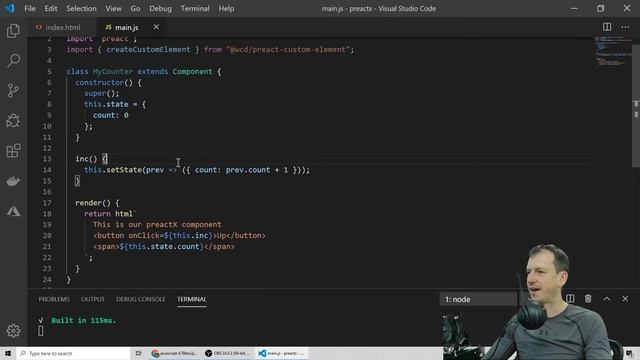Image resolution: width=640 pixels, height=360 pixels.
Task: Split the editor to the right
Action: click(x=607, y=27)
